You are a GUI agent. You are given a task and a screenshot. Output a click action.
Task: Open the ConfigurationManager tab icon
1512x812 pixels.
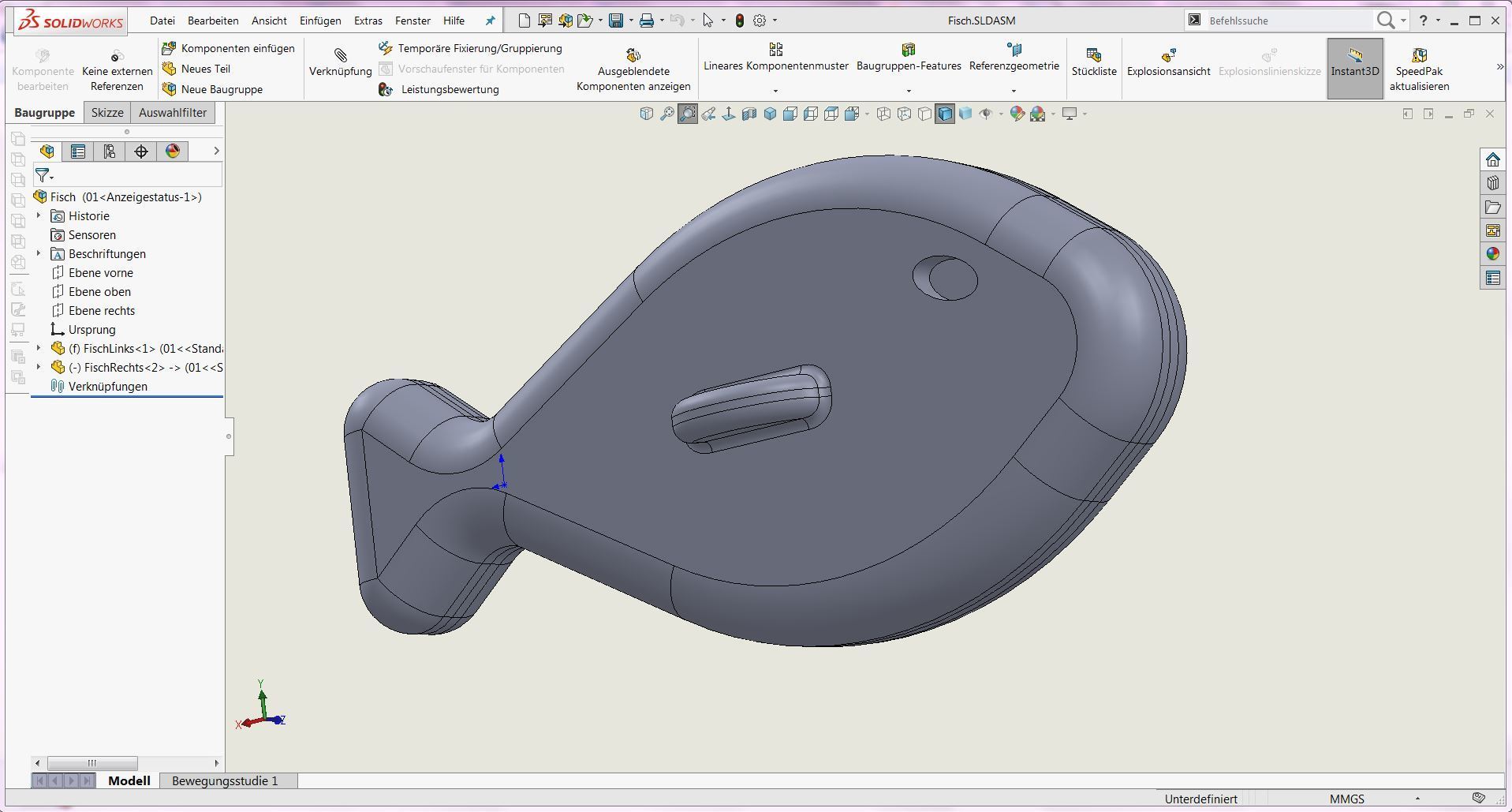(110, 152)
